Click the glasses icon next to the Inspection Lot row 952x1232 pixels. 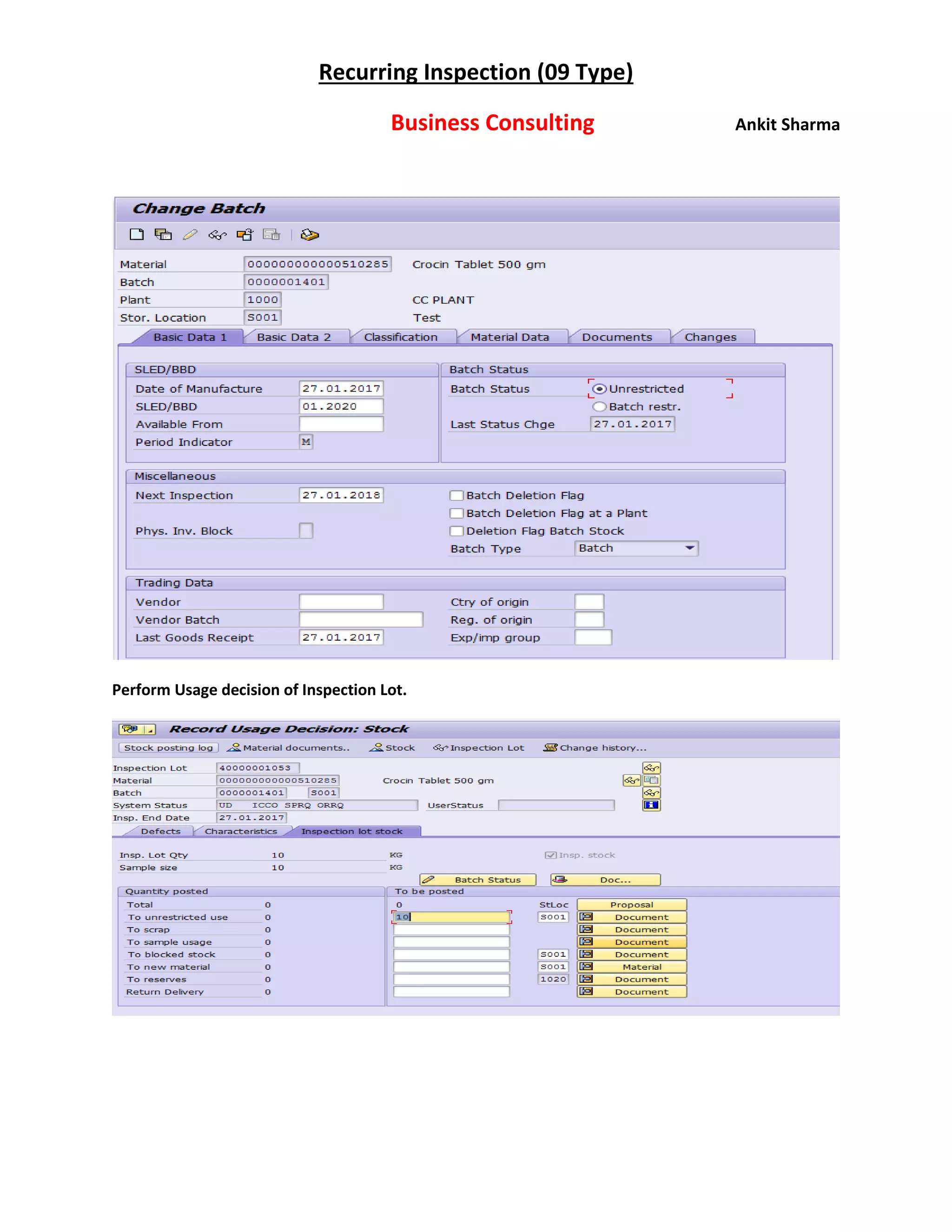click(651, 768)
